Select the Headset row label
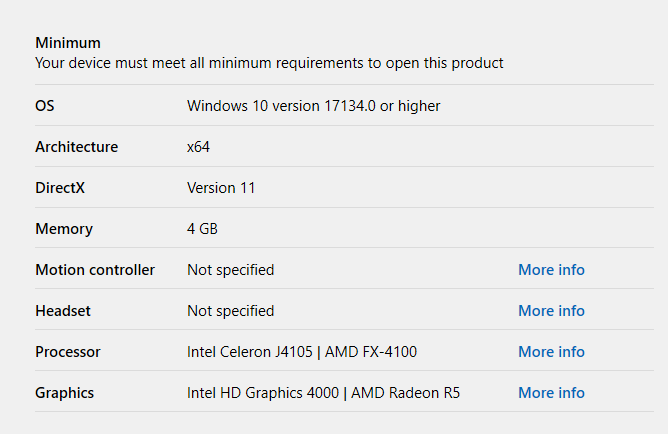The width and height of the screenshot is (668, 434). coord(63,311)
